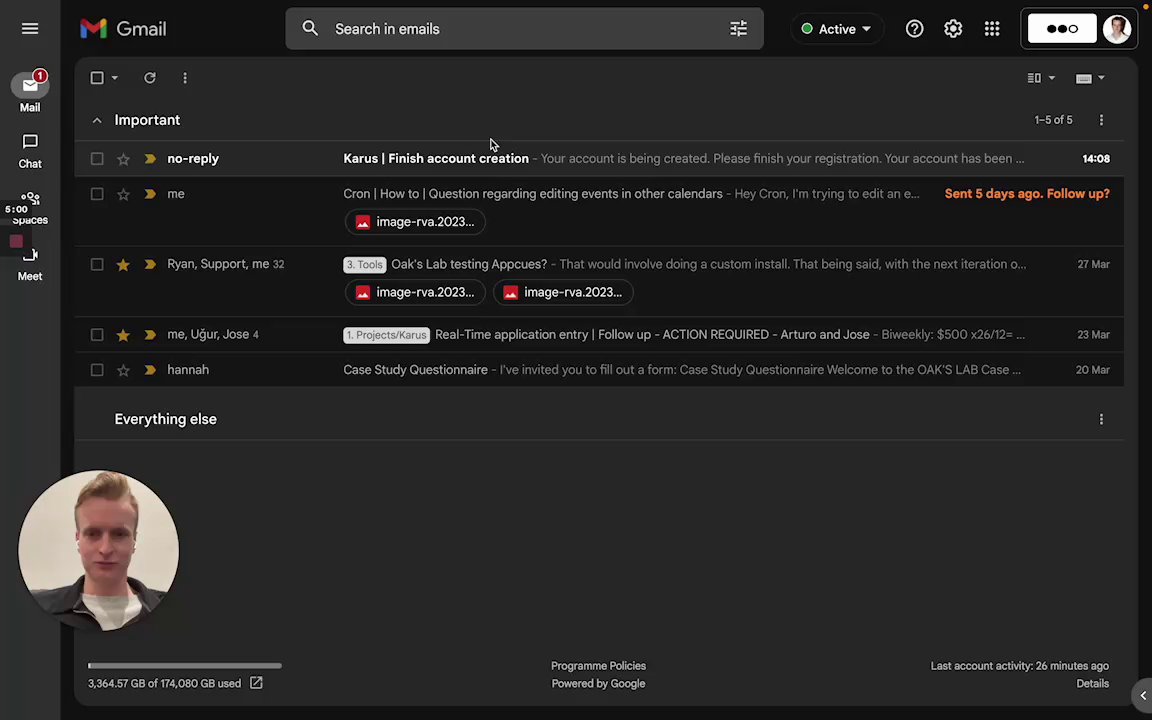Open the Programme Policies link
The height and width of the screenshot is (720, 1152).
tap(598, 666)
